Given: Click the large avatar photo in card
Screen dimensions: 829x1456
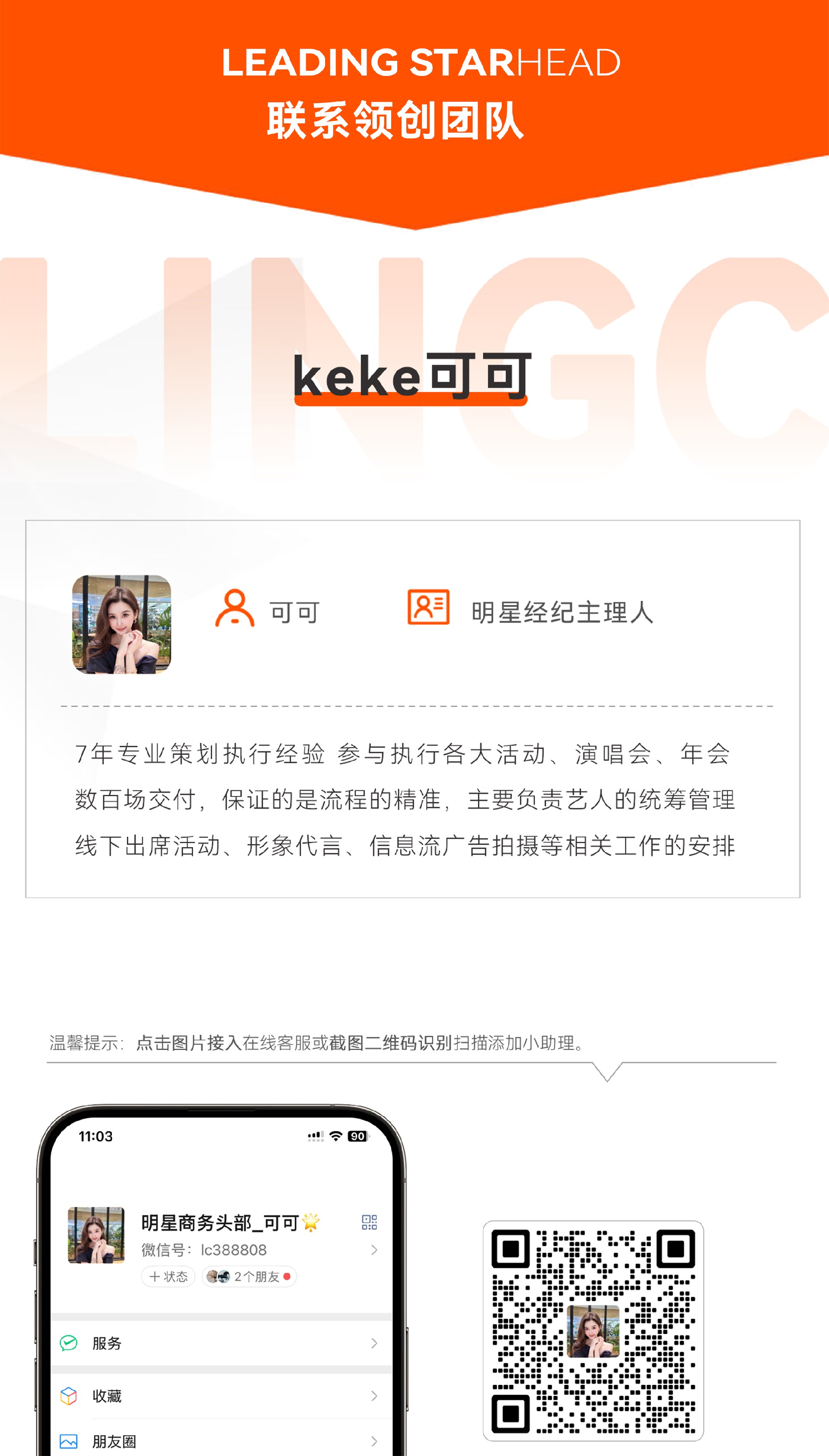Looking at the screenshot, I should (121, 624).
